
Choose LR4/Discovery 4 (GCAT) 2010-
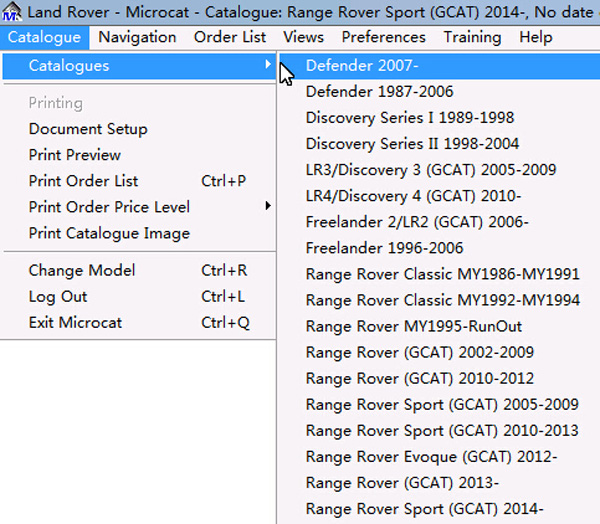tap(440, 196)
